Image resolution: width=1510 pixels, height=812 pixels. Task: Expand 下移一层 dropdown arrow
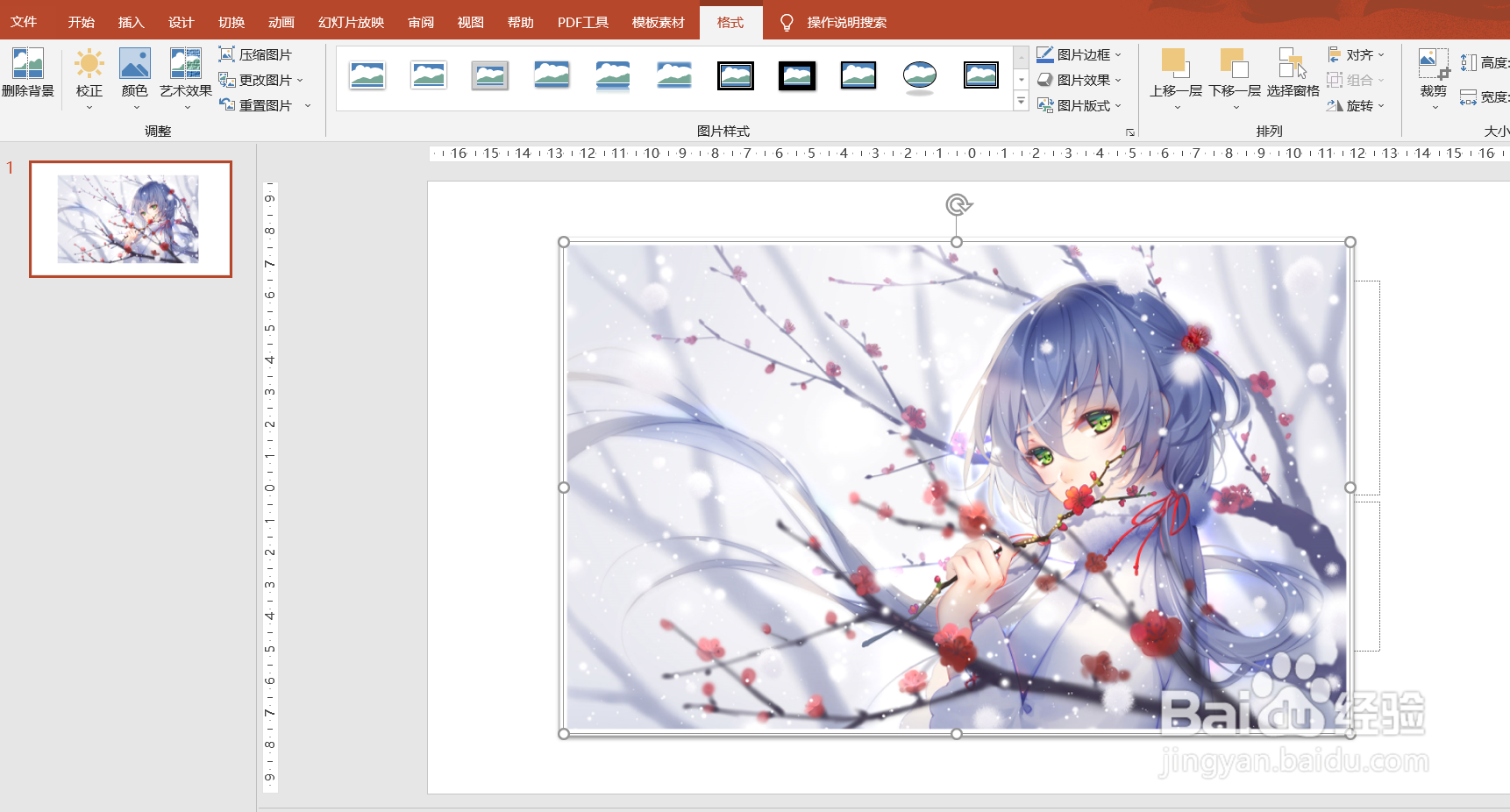pyautogui.click(x=1236, y=108)
